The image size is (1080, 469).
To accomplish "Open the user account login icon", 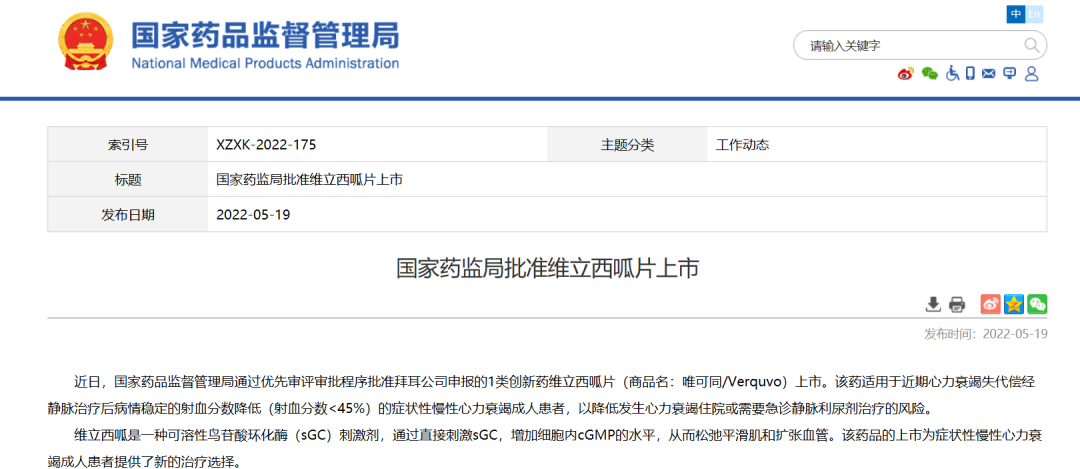I will [1032, 73].
